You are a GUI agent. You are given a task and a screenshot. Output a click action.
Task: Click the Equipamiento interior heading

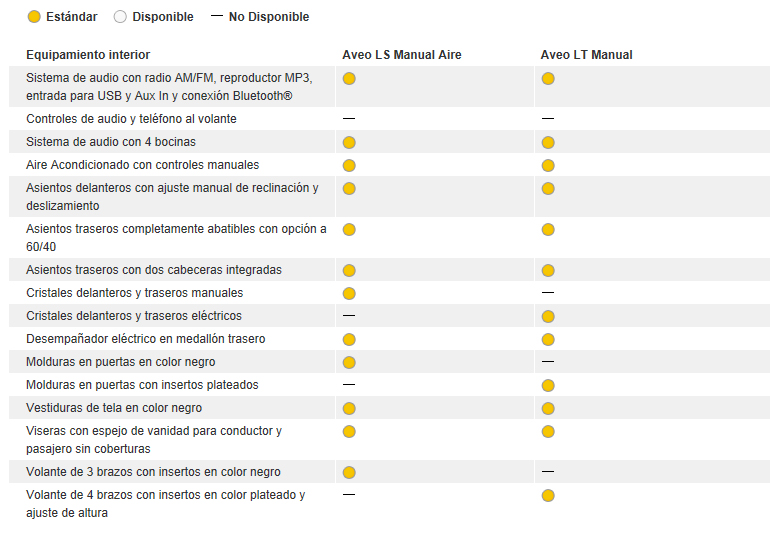[x=88, y=55]
